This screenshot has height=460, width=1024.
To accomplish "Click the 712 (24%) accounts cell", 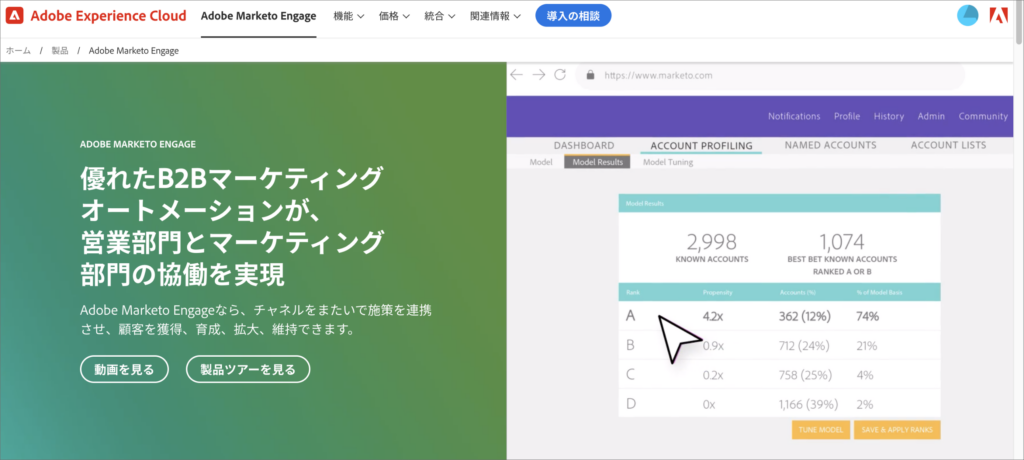I will (x=804, y=346).
